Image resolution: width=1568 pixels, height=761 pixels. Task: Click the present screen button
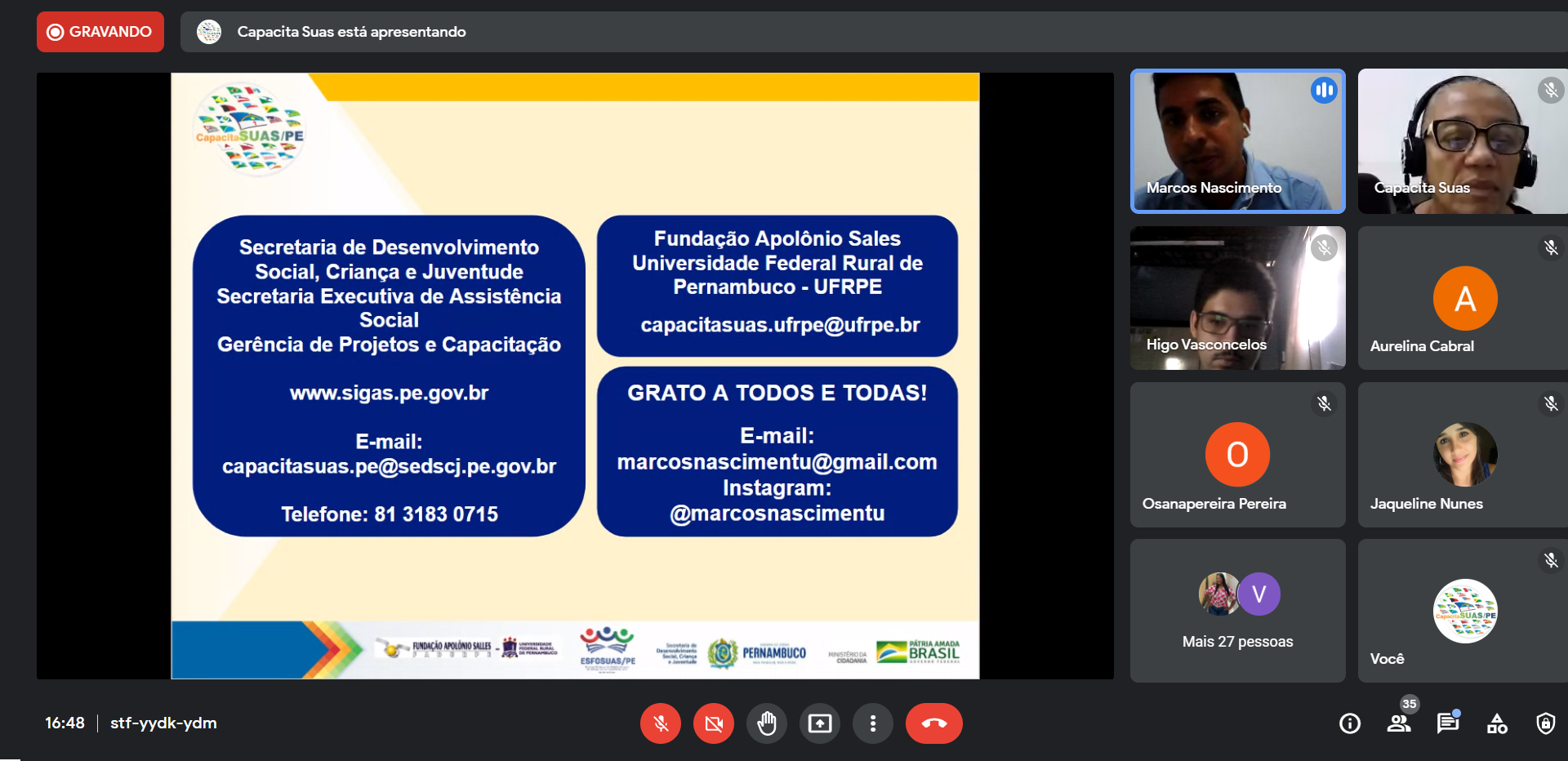click(x=820, y=723)
